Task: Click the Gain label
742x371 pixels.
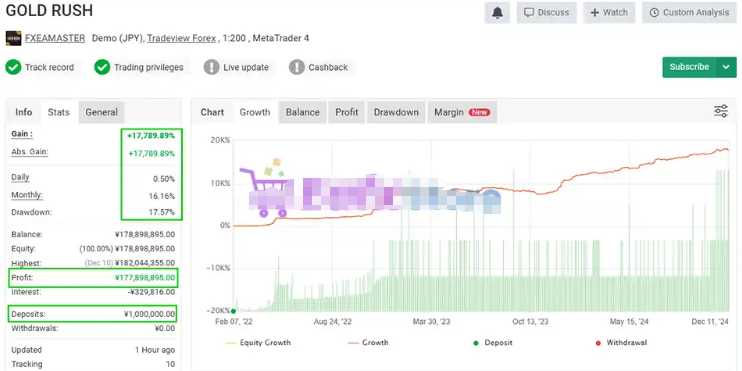Action: 22,134
